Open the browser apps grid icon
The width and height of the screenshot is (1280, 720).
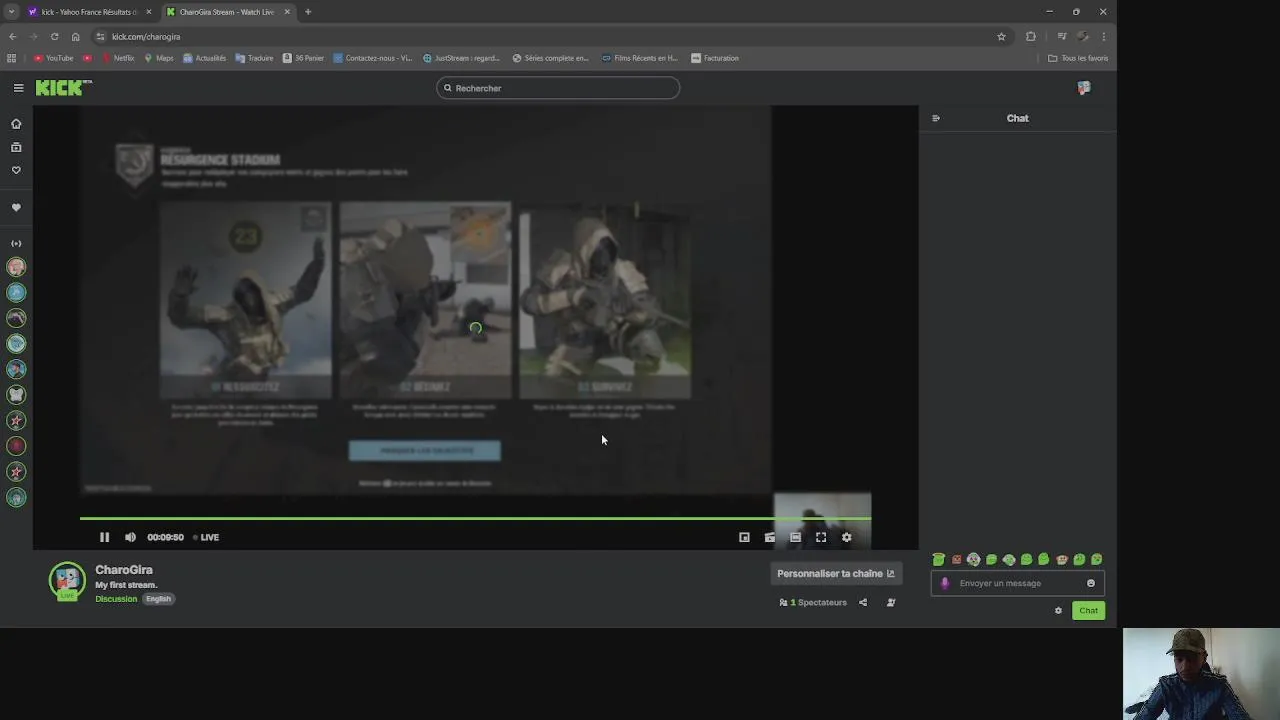click(x=12, y=58)
